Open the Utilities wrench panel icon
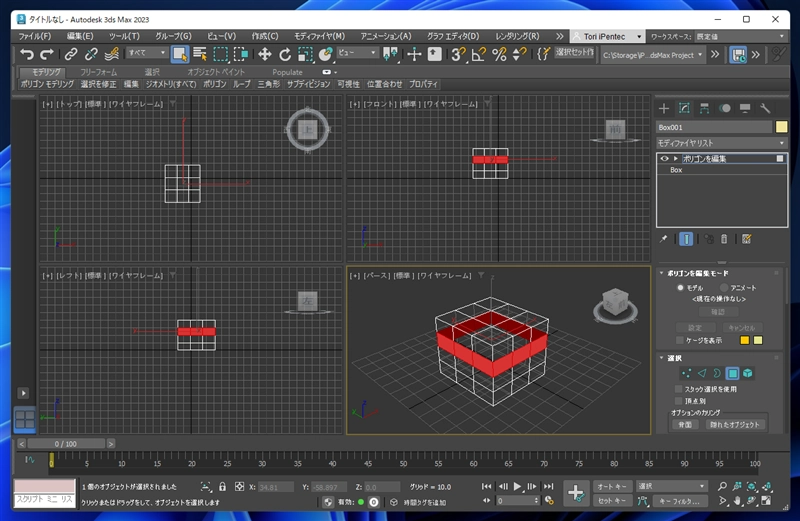The height and width of the screenshot is (521, 800). tap(765, 108)
